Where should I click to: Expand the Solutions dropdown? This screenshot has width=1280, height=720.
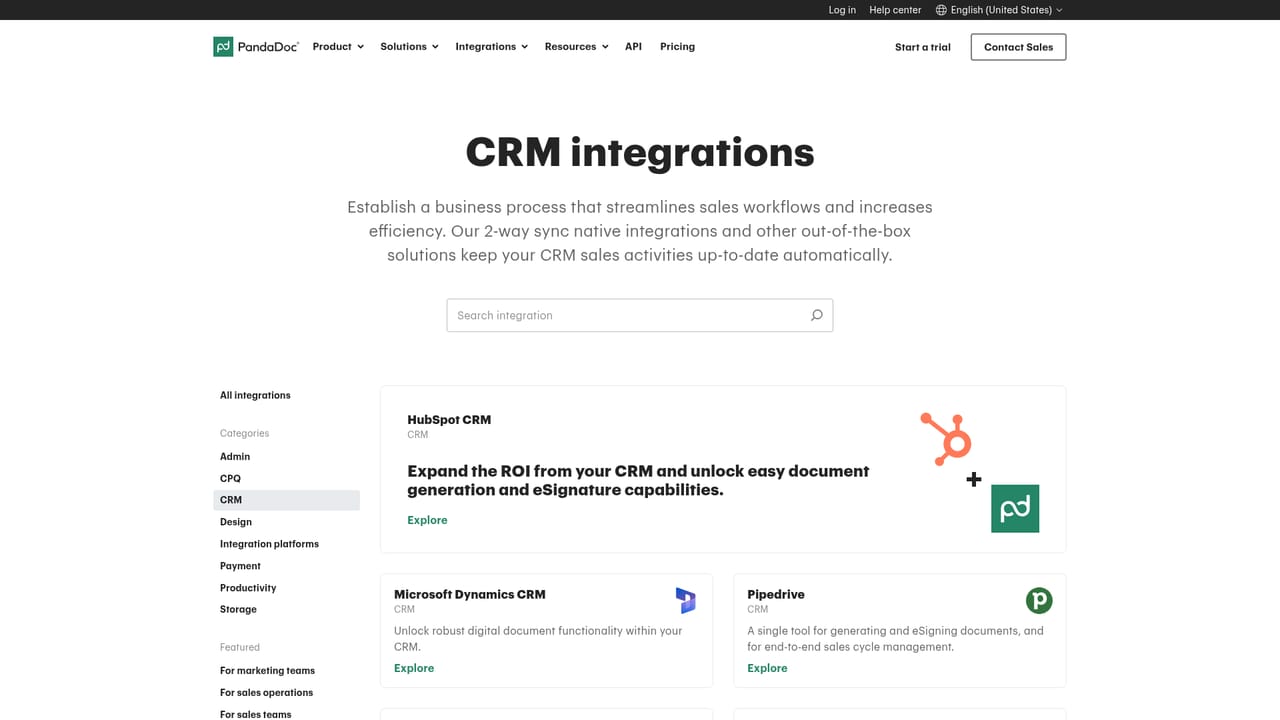[409, 47]
